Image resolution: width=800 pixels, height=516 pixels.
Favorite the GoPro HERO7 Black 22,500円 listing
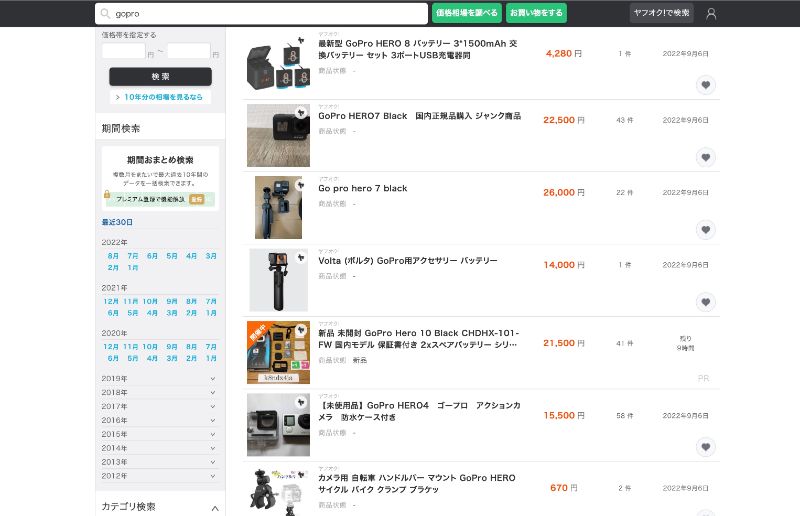tap(706, 158)
